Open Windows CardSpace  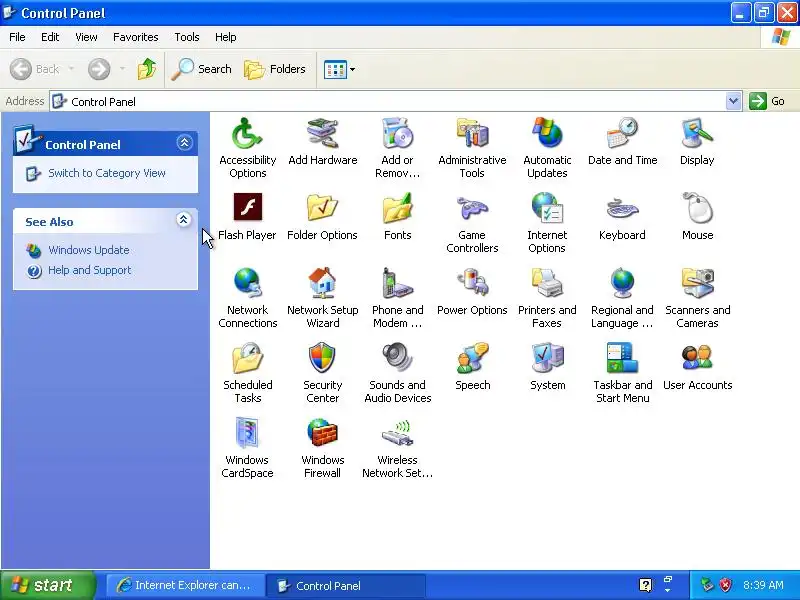[x=247, y=448]
